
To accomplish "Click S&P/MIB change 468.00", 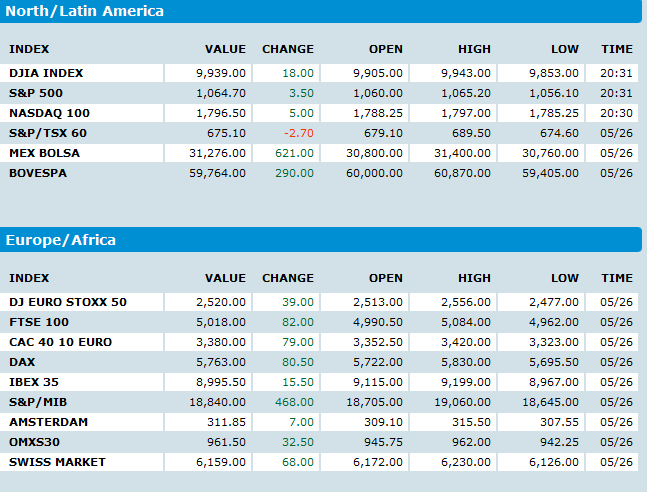I will tap(294, 402).
